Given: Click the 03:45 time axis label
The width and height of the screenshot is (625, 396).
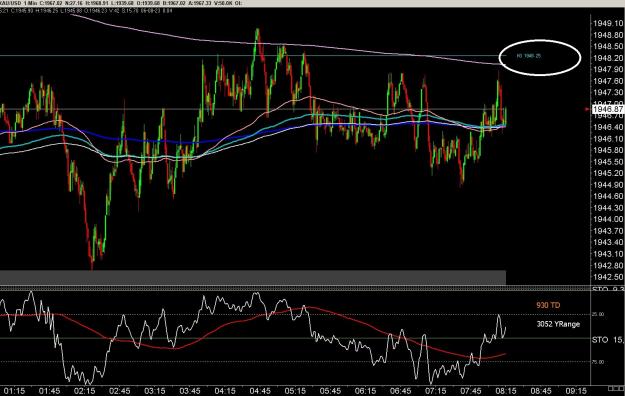Looking at the screenshot, I should (x=190, y=391).
